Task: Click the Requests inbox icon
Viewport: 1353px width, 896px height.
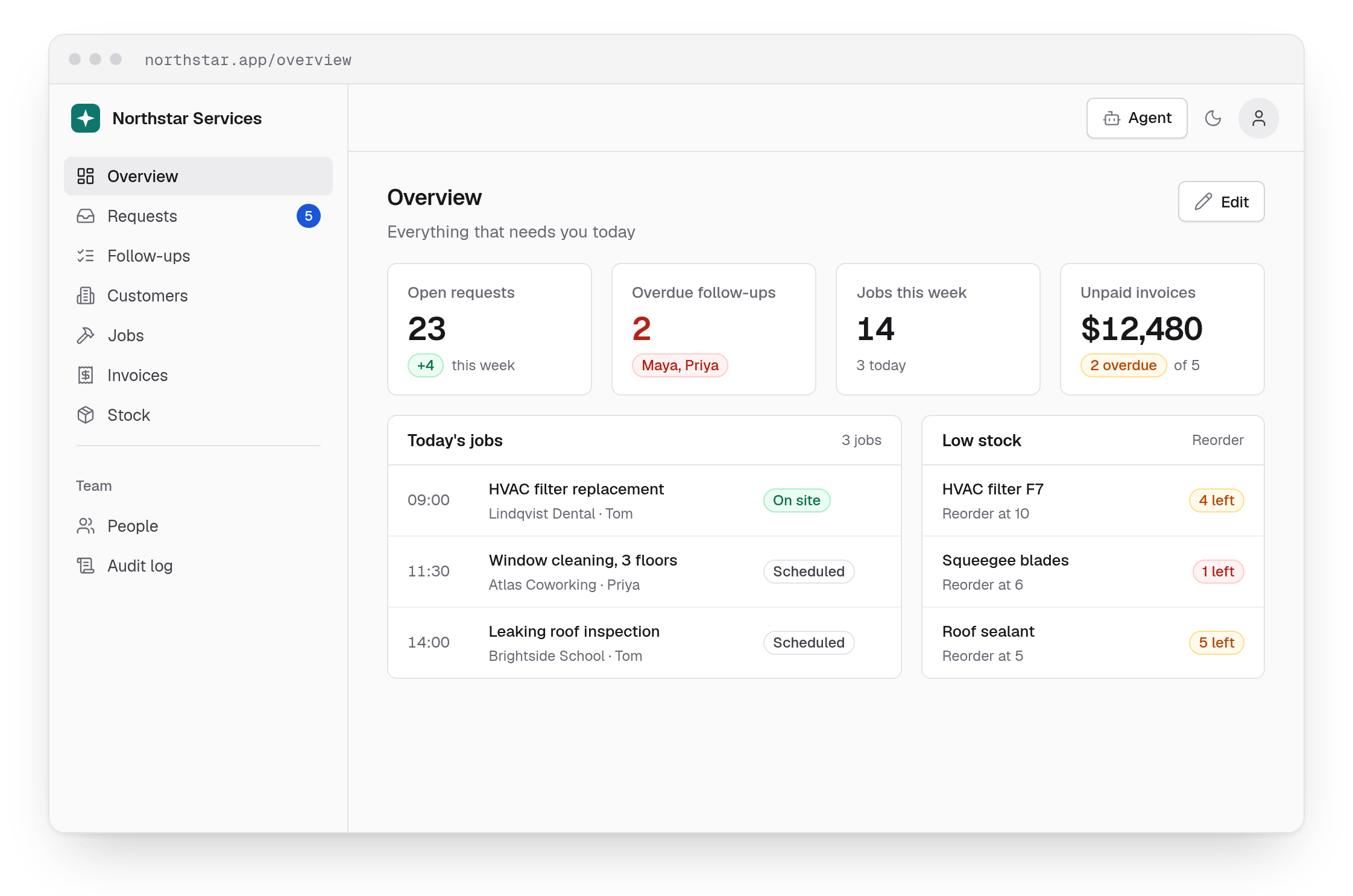Action: (86, 216)
